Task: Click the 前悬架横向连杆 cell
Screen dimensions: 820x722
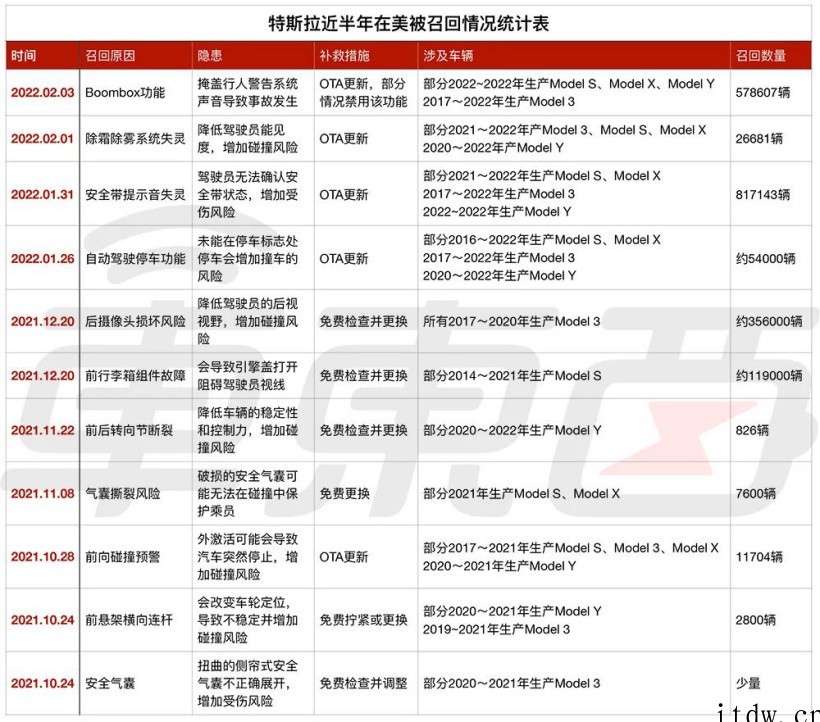Action: point(129,620)
